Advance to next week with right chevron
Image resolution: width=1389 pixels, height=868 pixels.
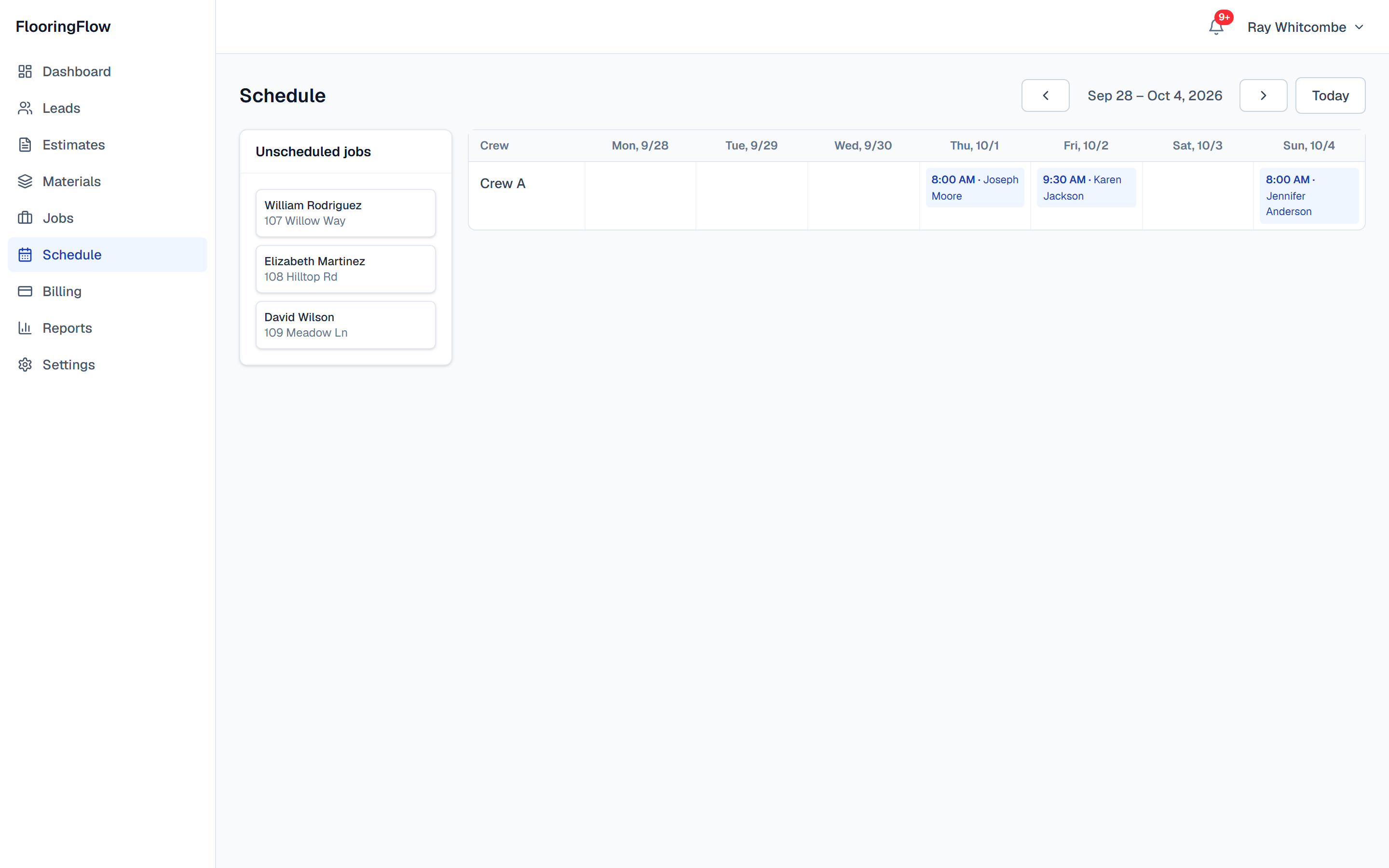[1263, 95]
